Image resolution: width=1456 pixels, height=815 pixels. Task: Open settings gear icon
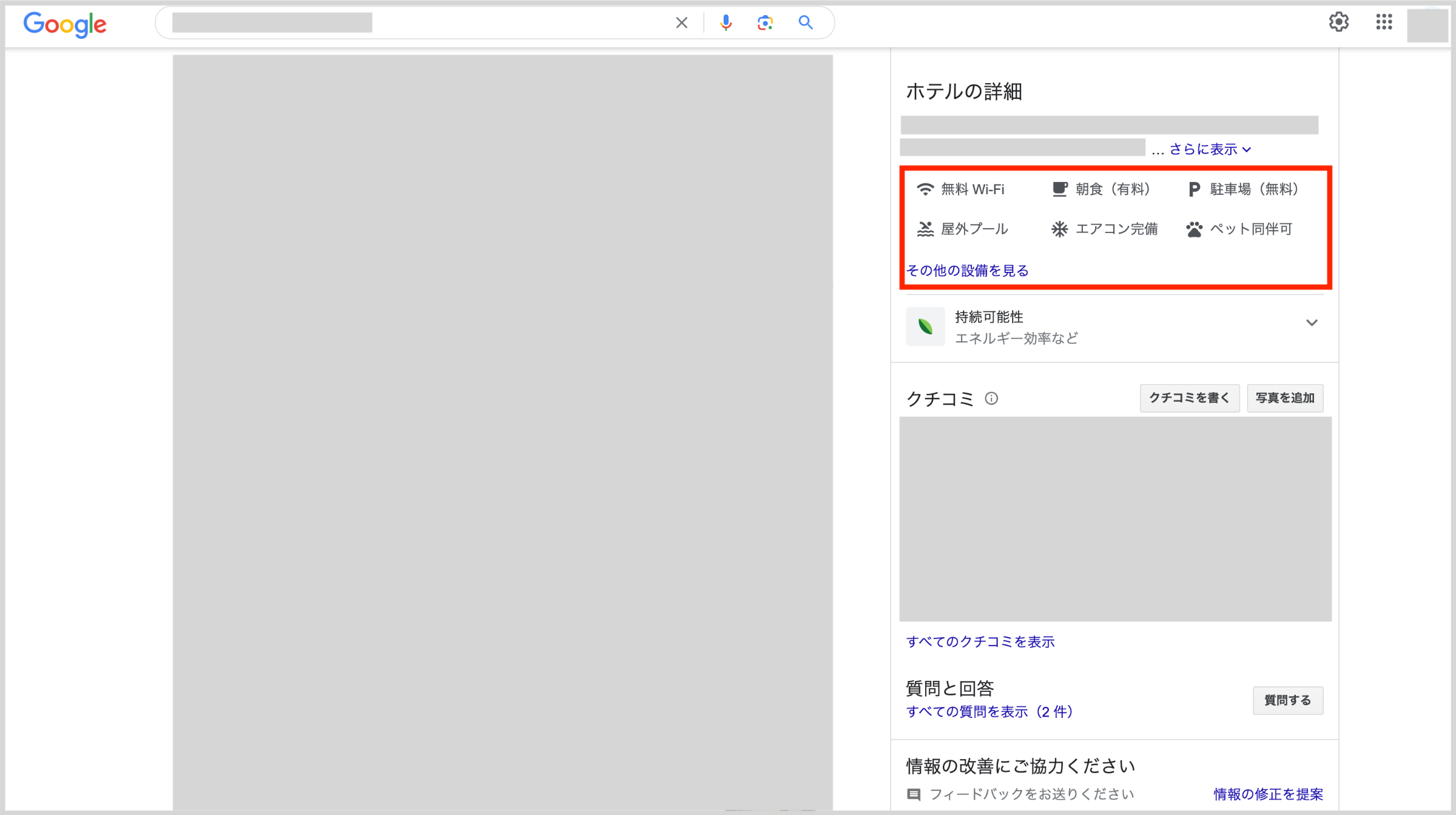tap(1339, 22)
